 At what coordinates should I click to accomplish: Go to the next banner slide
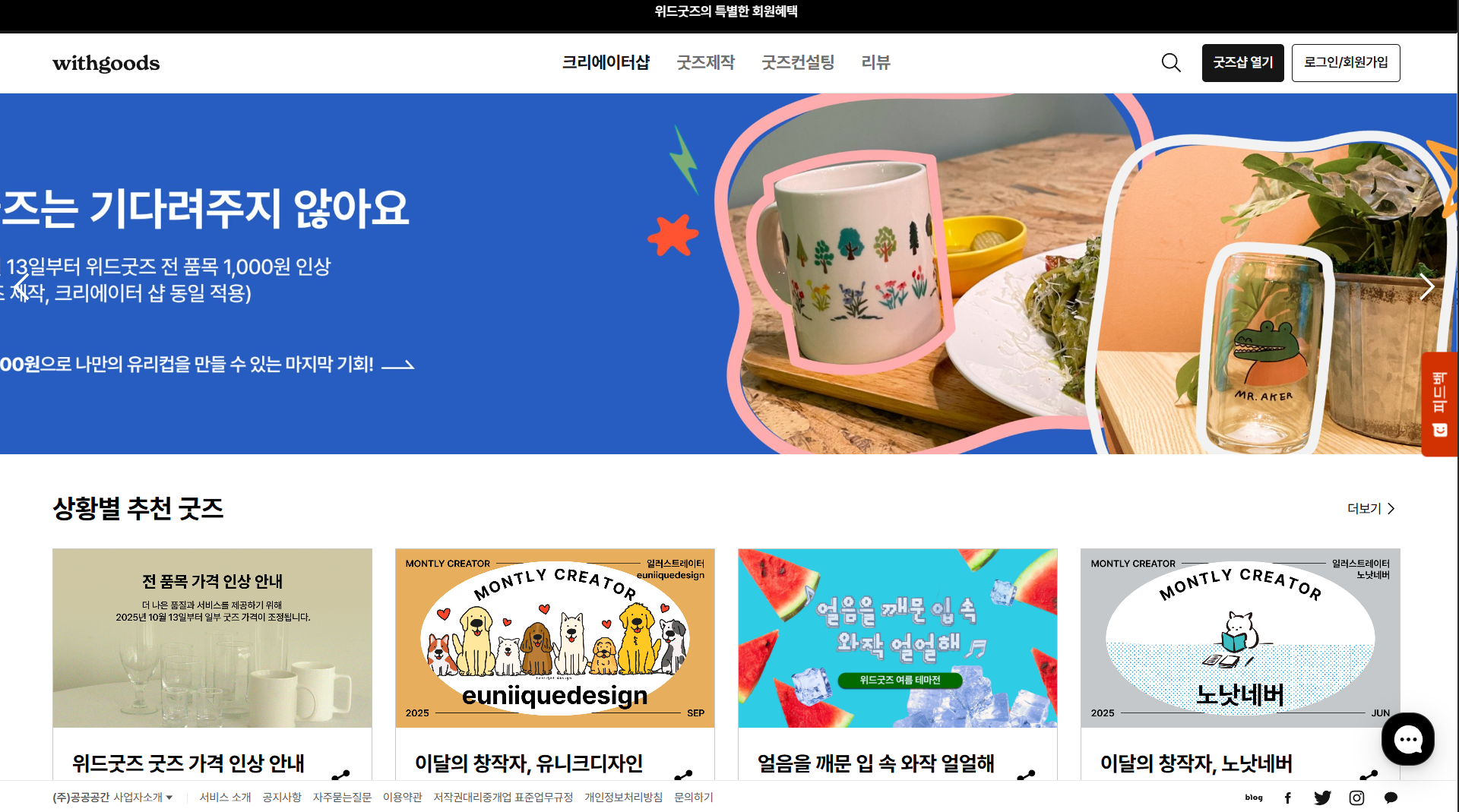tap(1427, 287)
